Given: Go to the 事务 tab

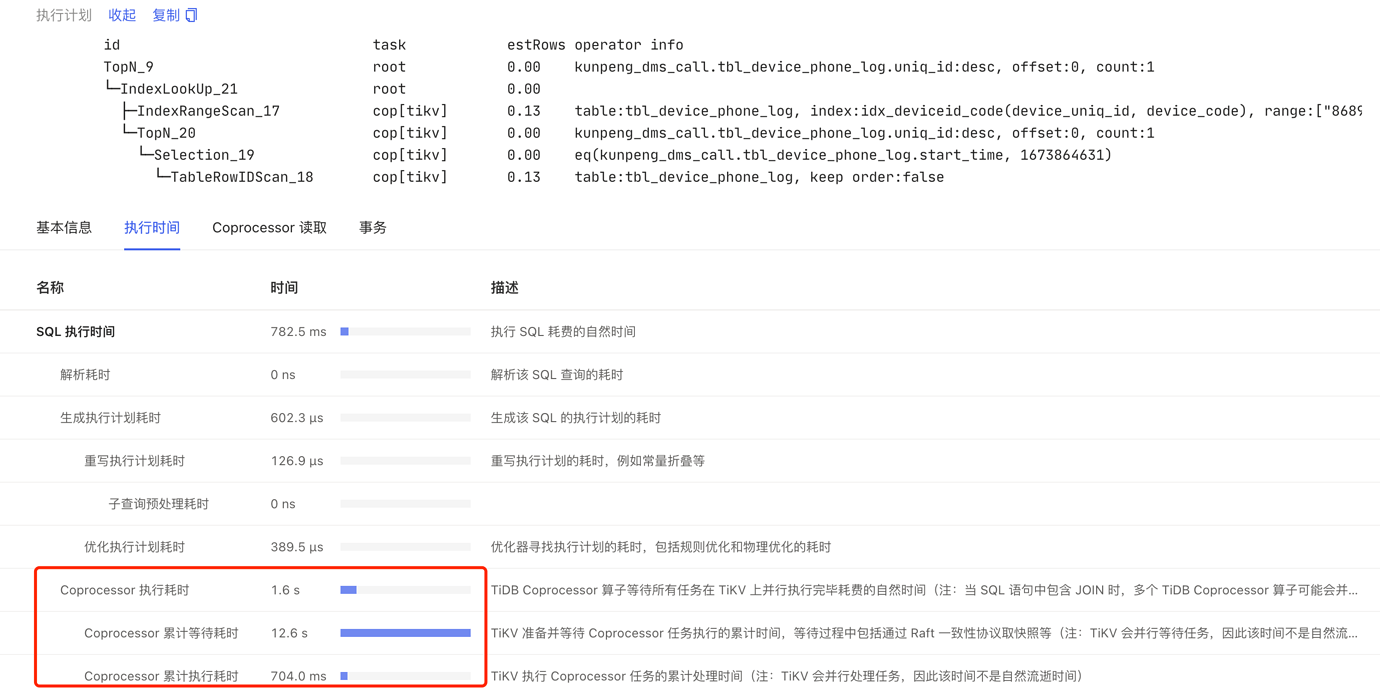Looking at the screenshot, I should pyautogui.click(x=372, y=227).
